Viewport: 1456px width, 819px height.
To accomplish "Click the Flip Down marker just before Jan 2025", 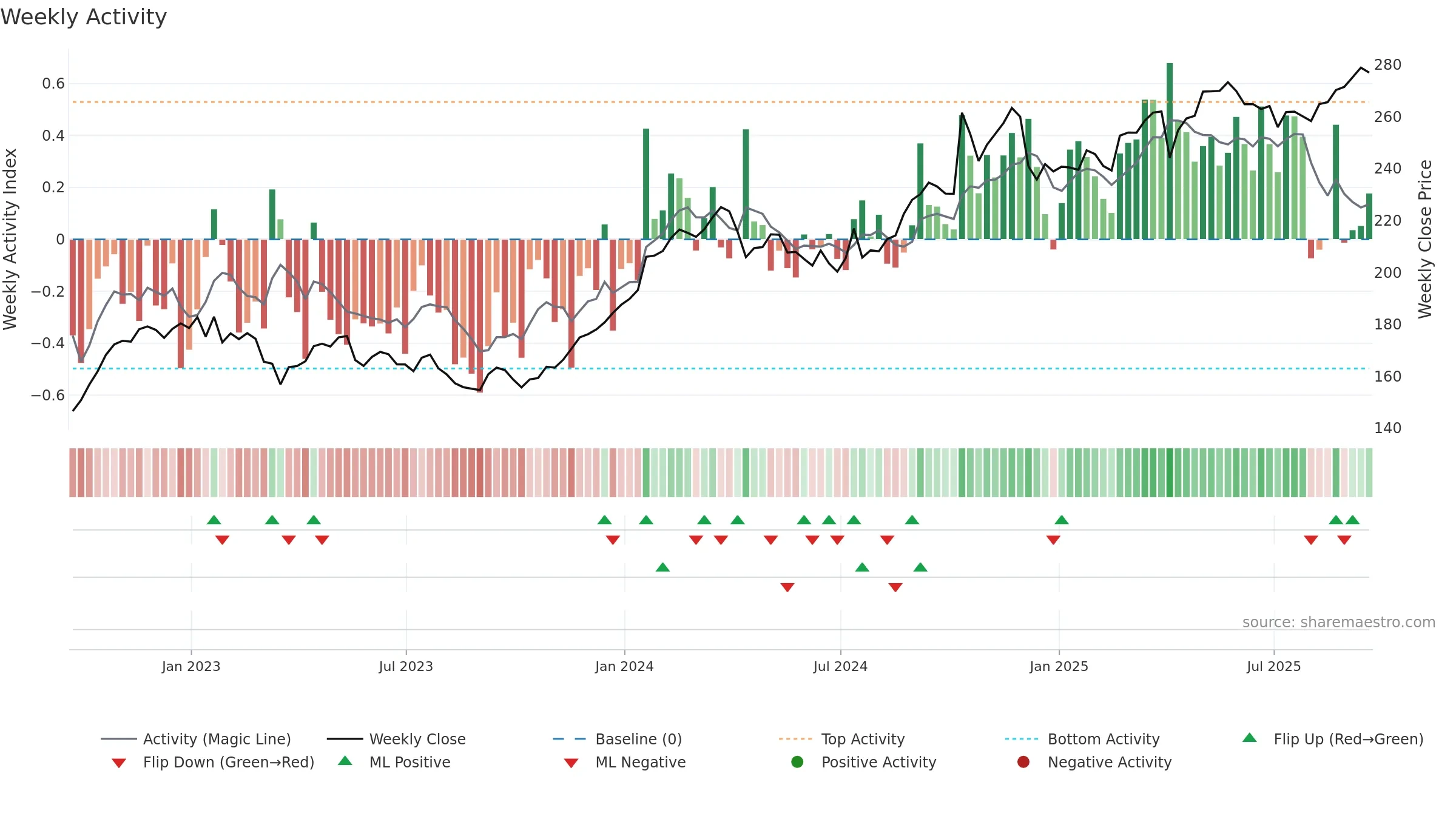I will pyautogui.click(x=1053, y=540).
